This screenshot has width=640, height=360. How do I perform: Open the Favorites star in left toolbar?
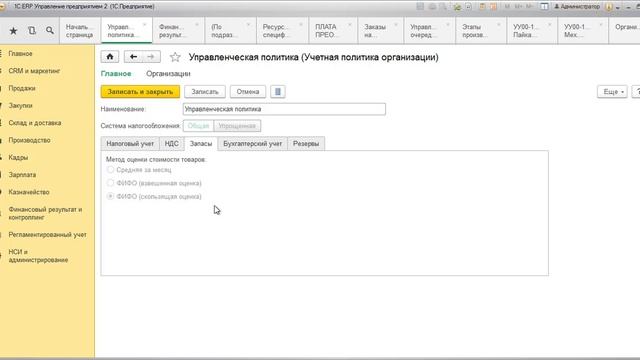pos(13,31)
